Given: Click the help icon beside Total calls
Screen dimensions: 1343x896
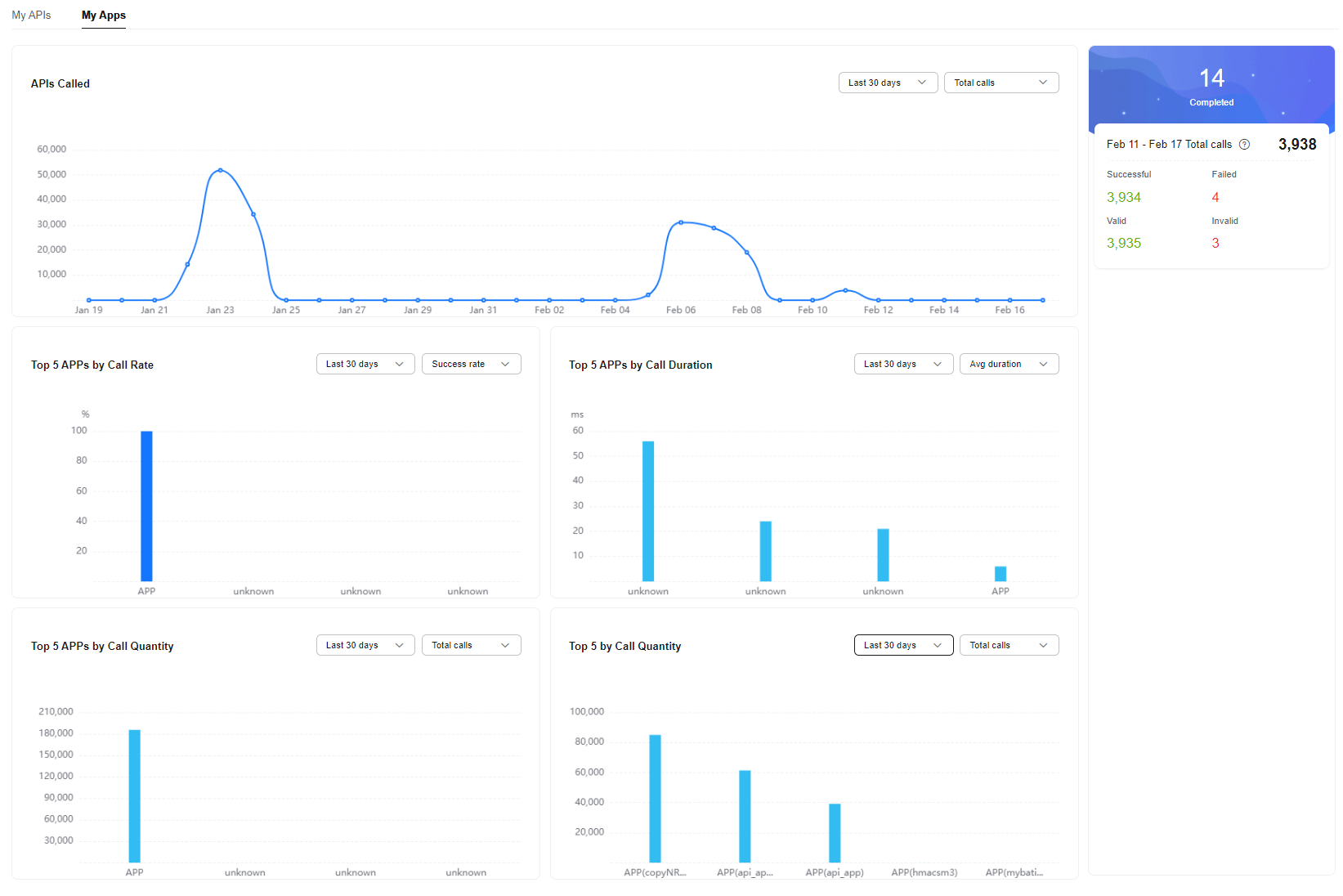Looking at the screenshot, I should tap(1244, 145).
